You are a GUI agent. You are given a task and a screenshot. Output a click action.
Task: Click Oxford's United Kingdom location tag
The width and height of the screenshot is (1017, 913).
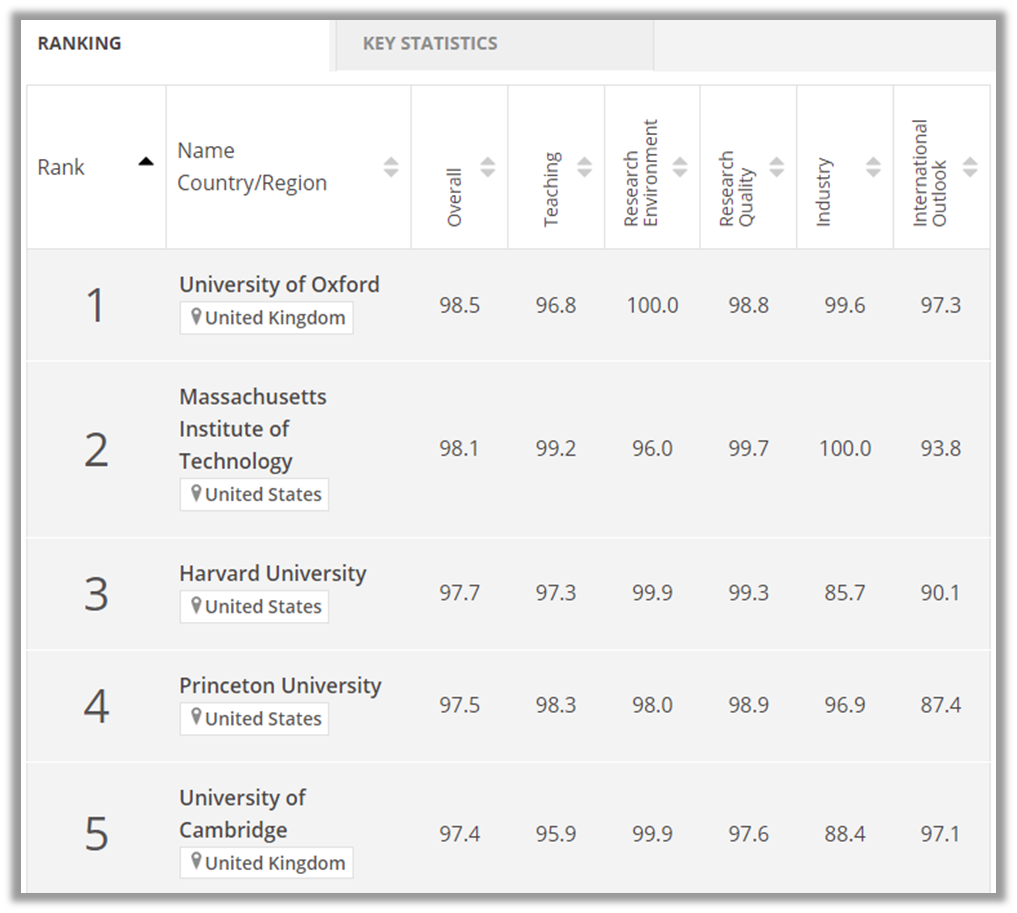[266, 318]
